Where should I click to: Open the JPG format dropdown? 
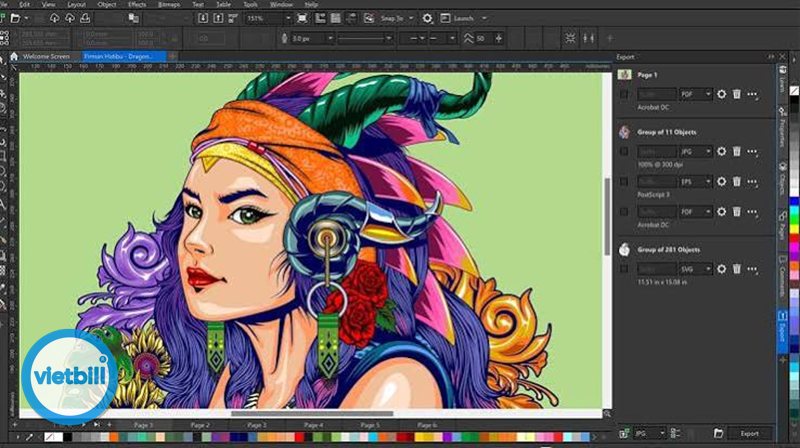(695, 152)
